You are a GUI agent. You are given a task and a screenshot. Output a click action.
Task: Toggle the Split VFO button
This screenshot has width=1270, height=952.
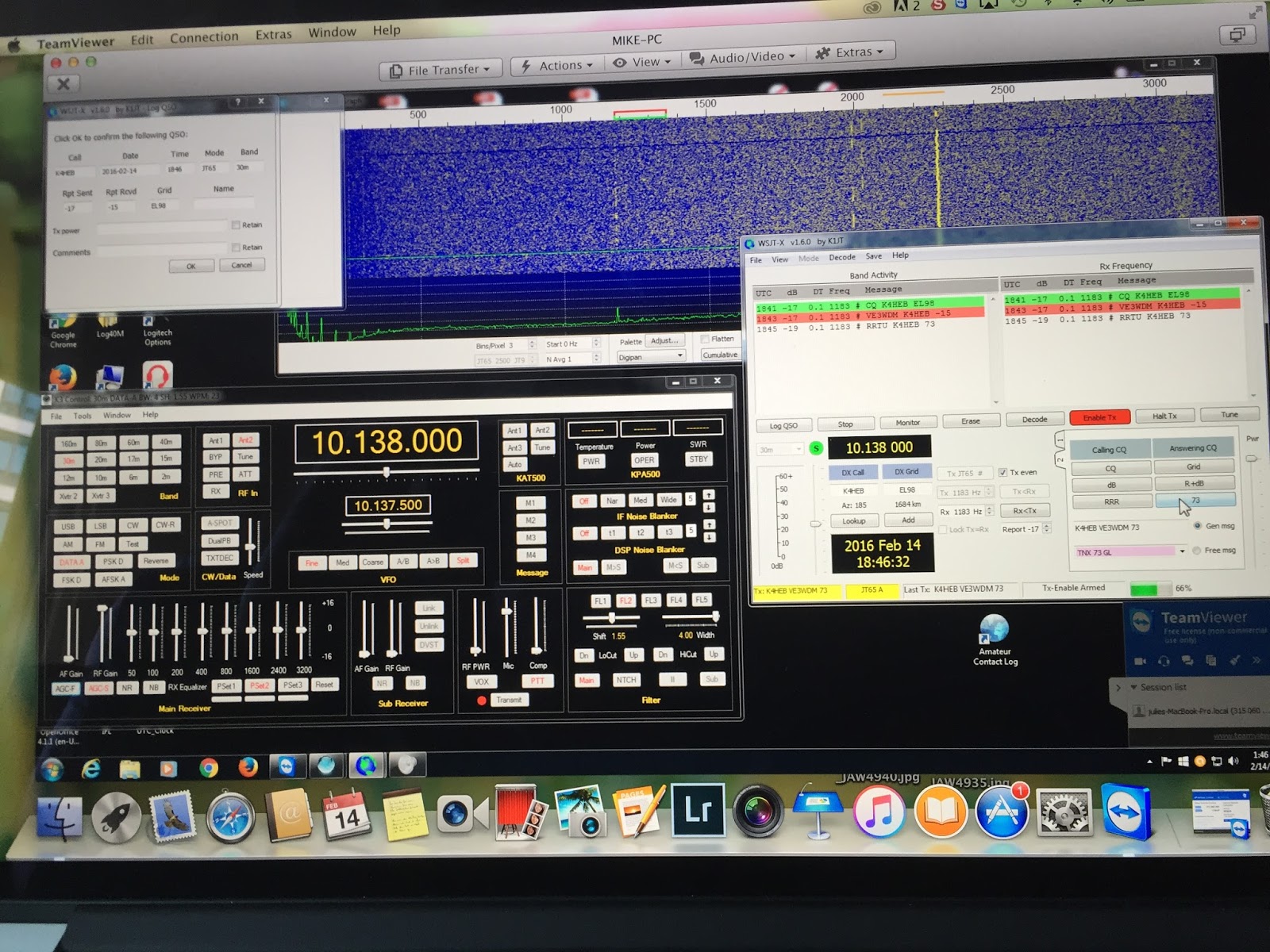(x=463, y=561)
